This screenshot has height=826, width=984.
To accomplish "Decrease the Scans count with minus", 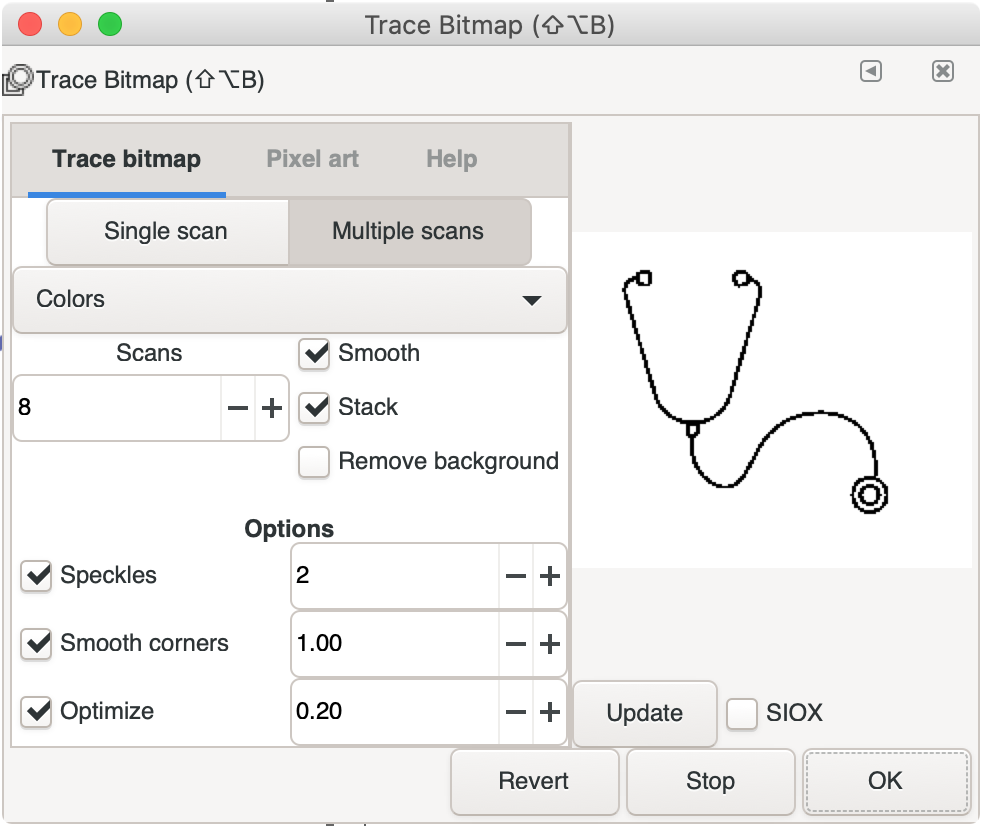I will click(238, 408).
